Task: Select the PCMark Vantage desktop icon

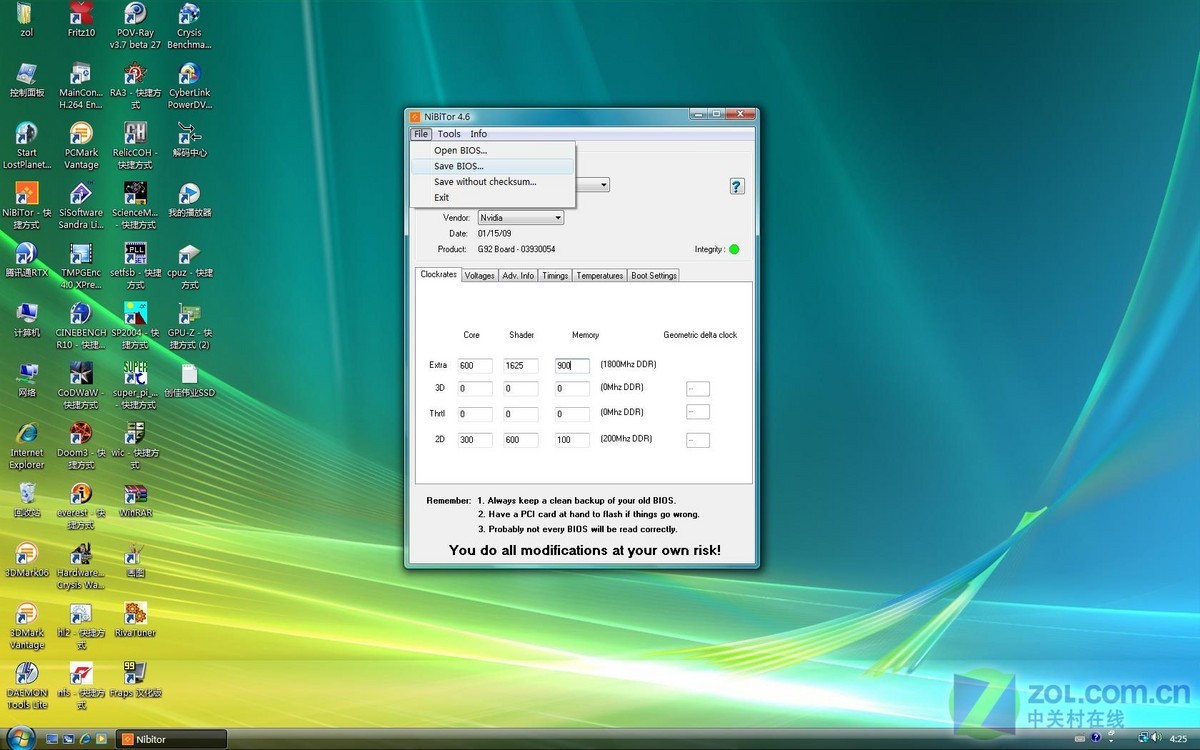Action: [81, 146]
